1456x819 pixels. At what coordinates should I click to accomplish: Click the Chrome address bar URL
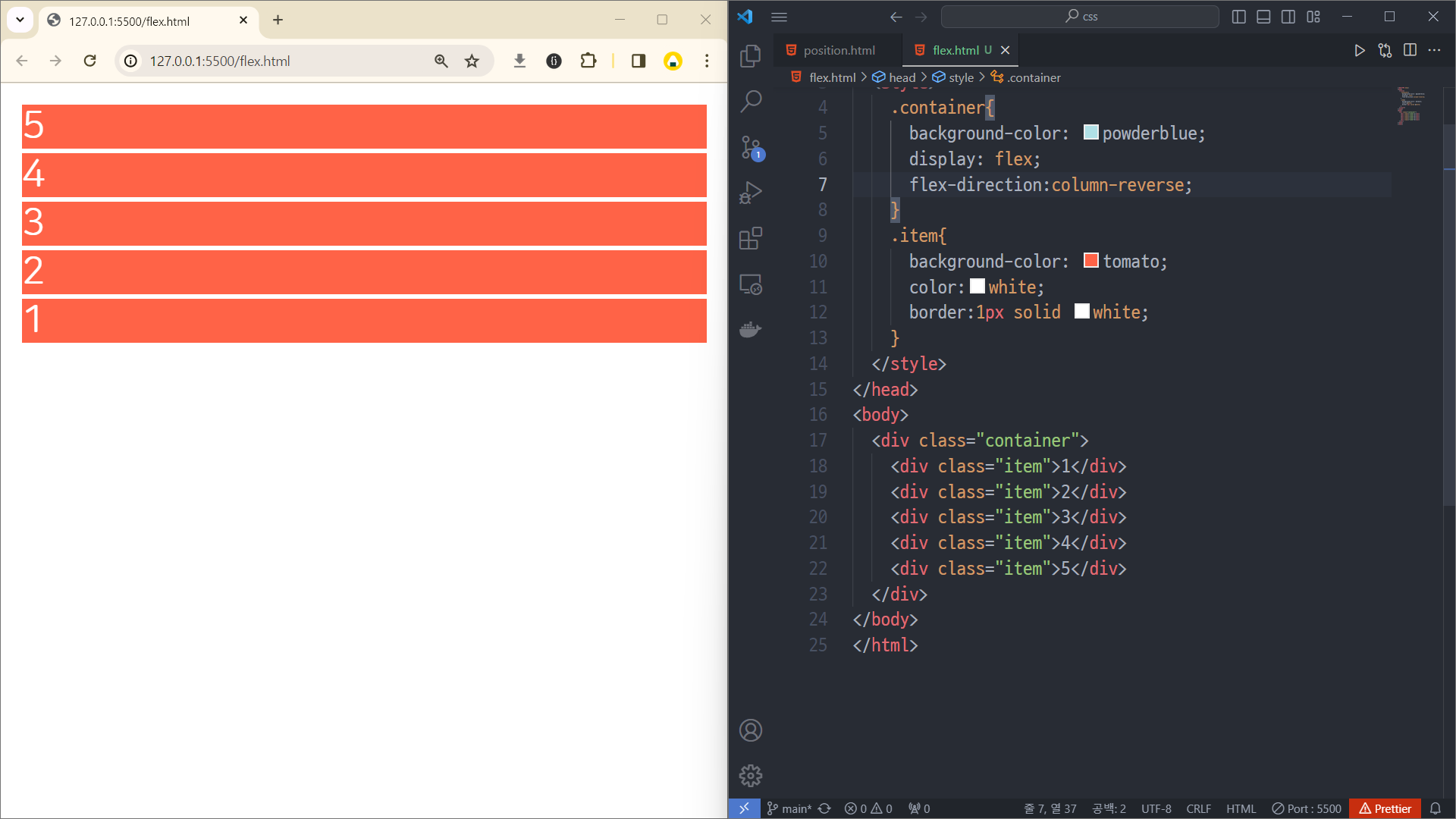[220, 61]
